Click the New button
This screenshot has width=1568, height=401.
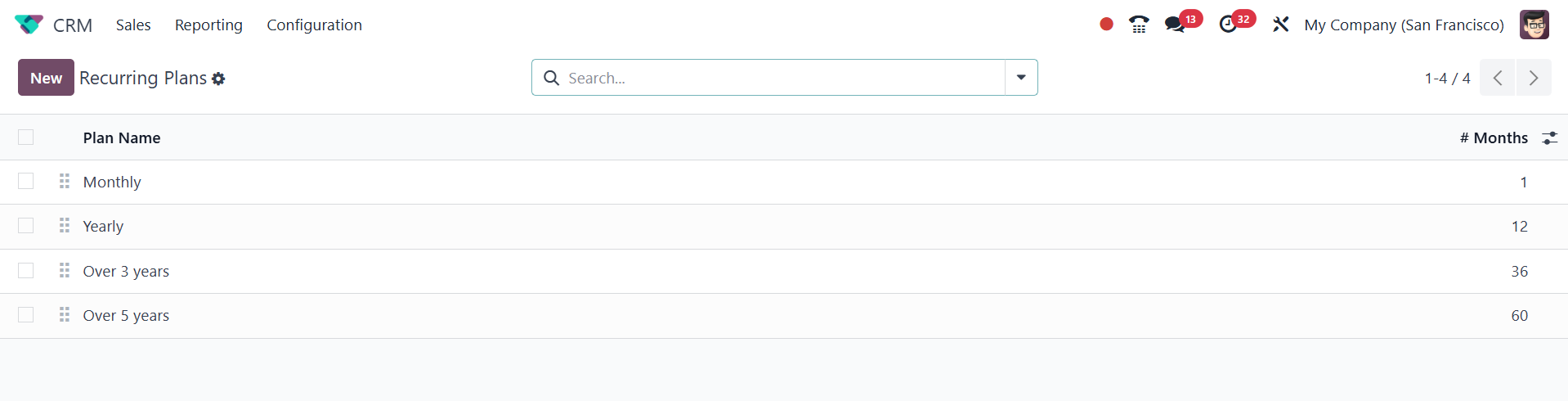tap(46, 78)
